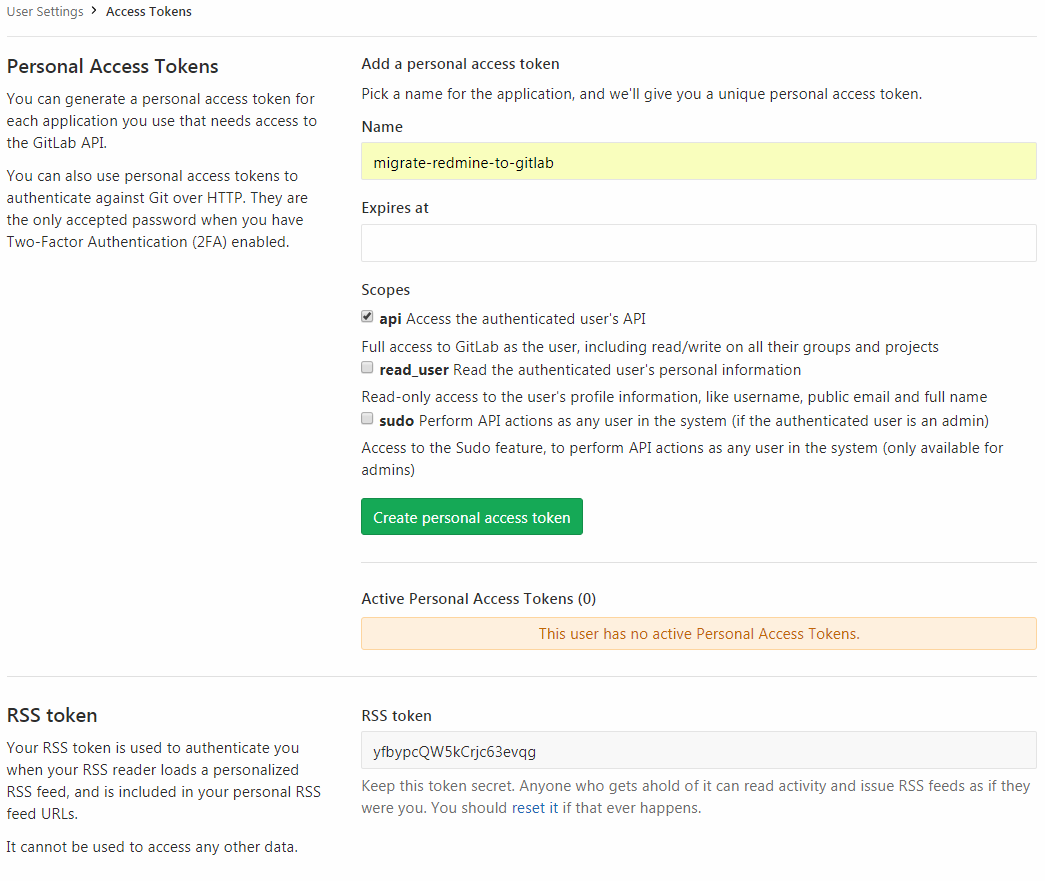The image size is (1045, 881).
Task: Click the migrate-redmine-to-gitlab text in Name
Action: [x=461, y=161]
